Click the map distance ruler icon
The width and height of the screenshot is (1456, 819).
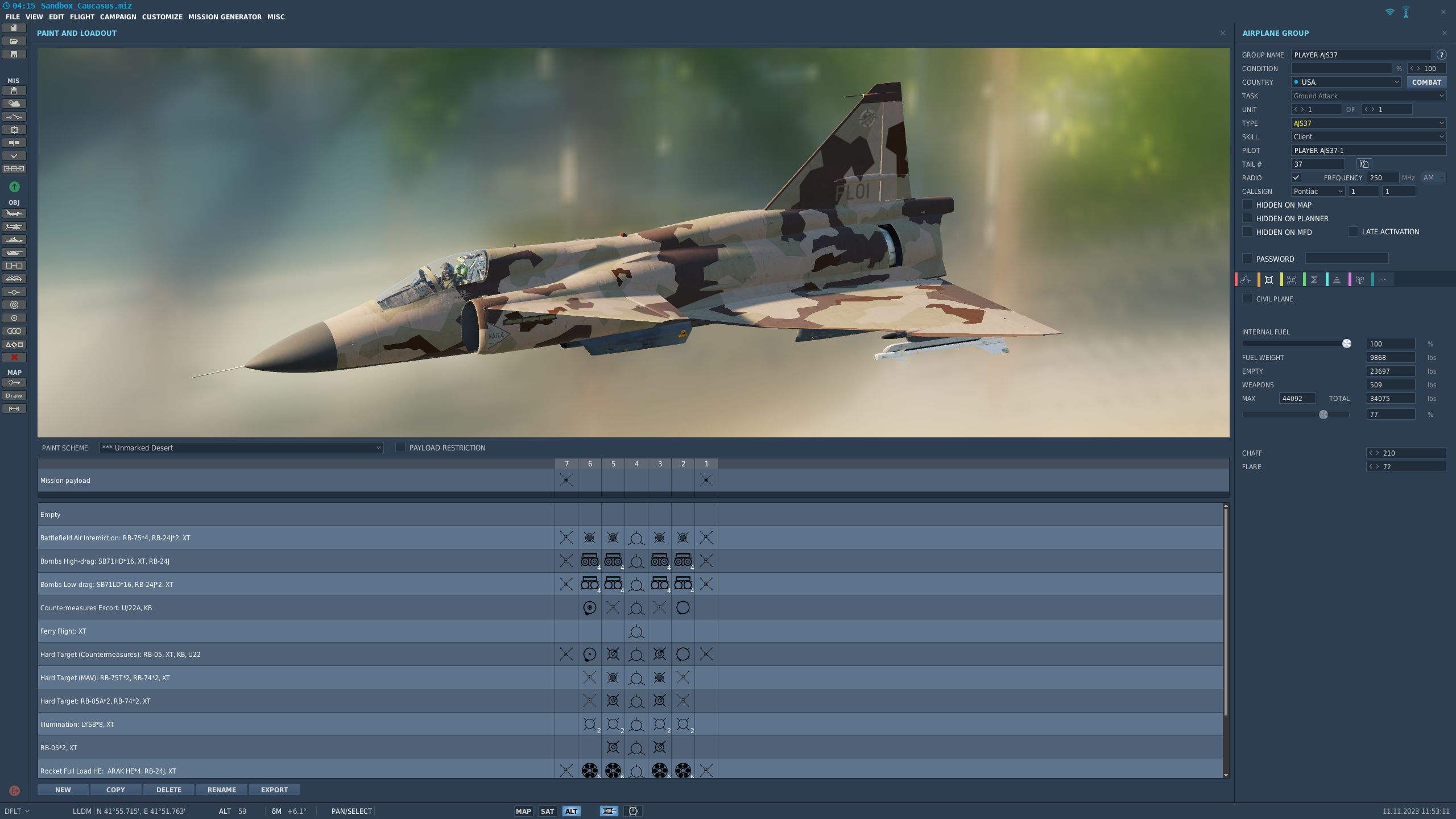click(14, 408)
